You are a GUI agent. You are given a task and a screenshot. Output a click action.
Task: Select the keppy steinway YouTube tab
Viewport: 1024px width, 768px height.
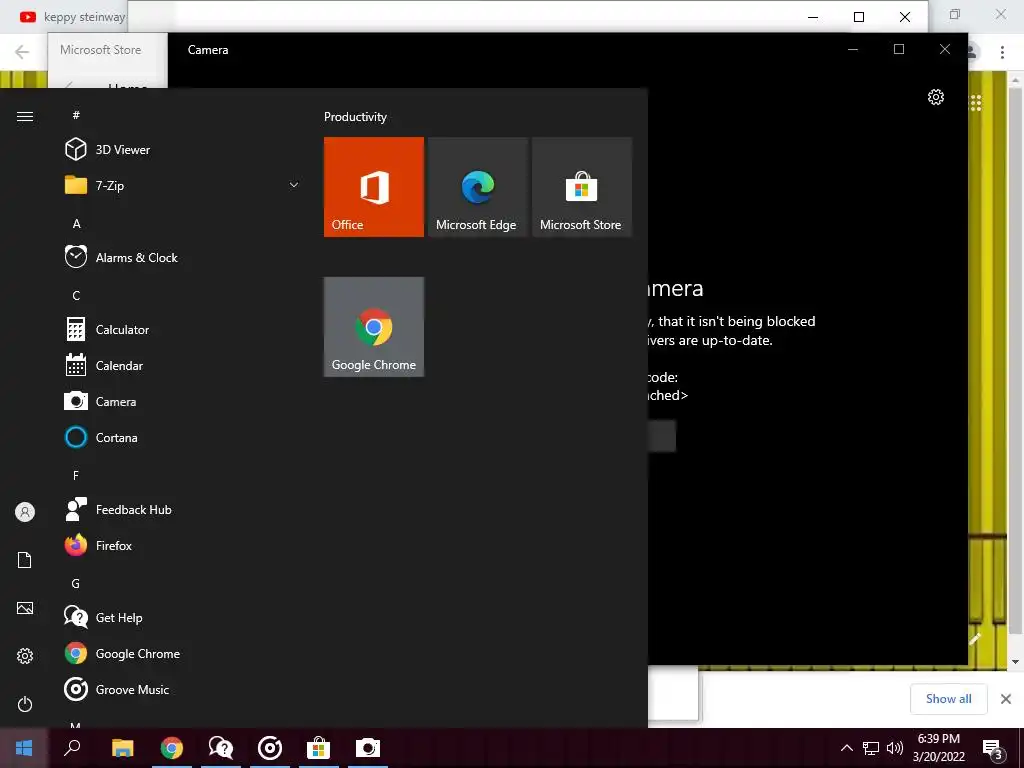tap(72, 17)
